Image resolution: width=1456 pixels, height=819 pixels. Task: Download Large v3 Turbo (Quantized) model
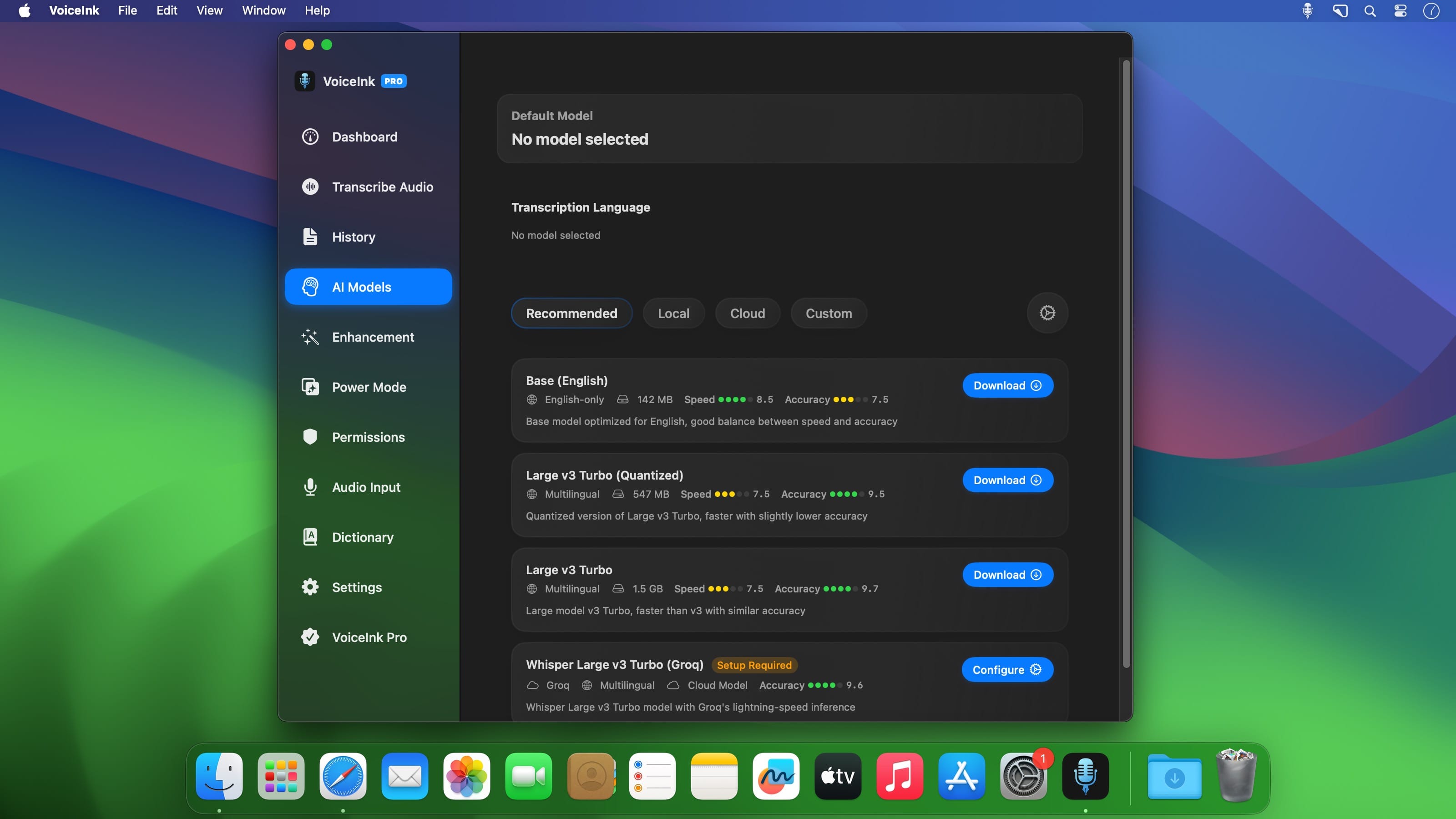(1007, 480)
